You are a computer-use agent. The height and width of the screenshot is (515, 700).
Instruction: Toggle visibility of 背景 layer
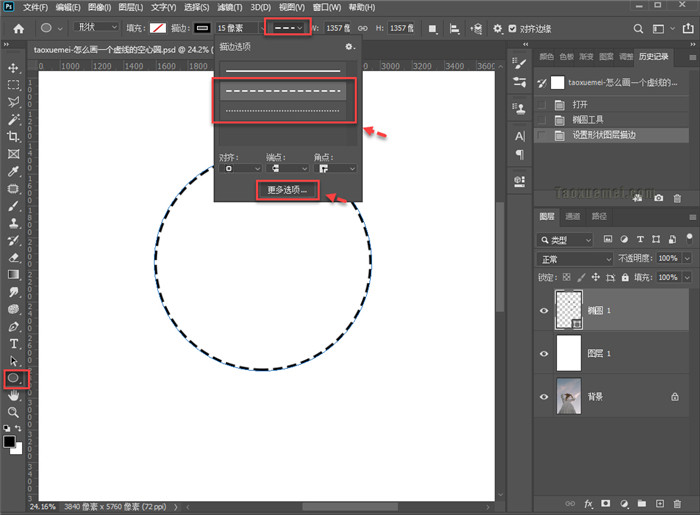coord(544,396)
